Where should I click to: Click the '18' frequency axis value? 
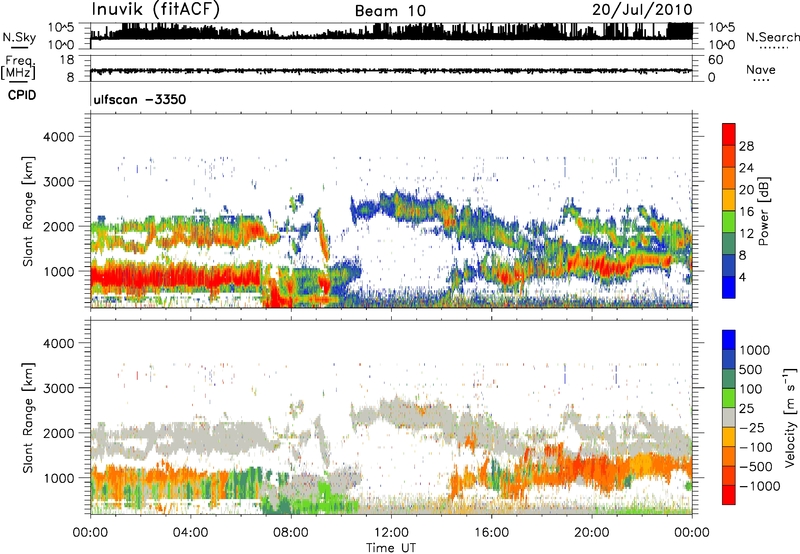[x=66, y=60]
